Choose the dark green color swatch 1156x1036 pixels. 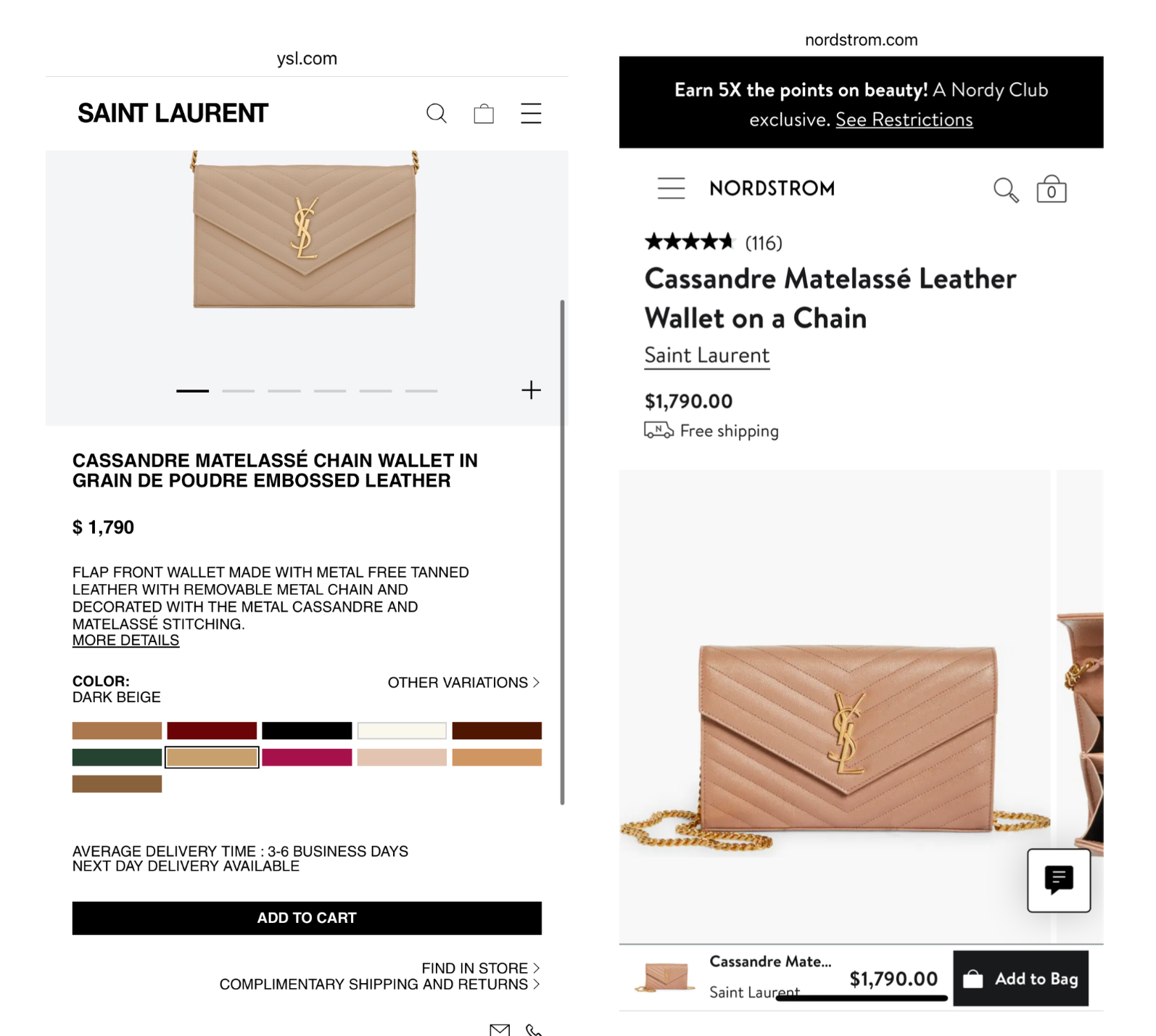117,757
